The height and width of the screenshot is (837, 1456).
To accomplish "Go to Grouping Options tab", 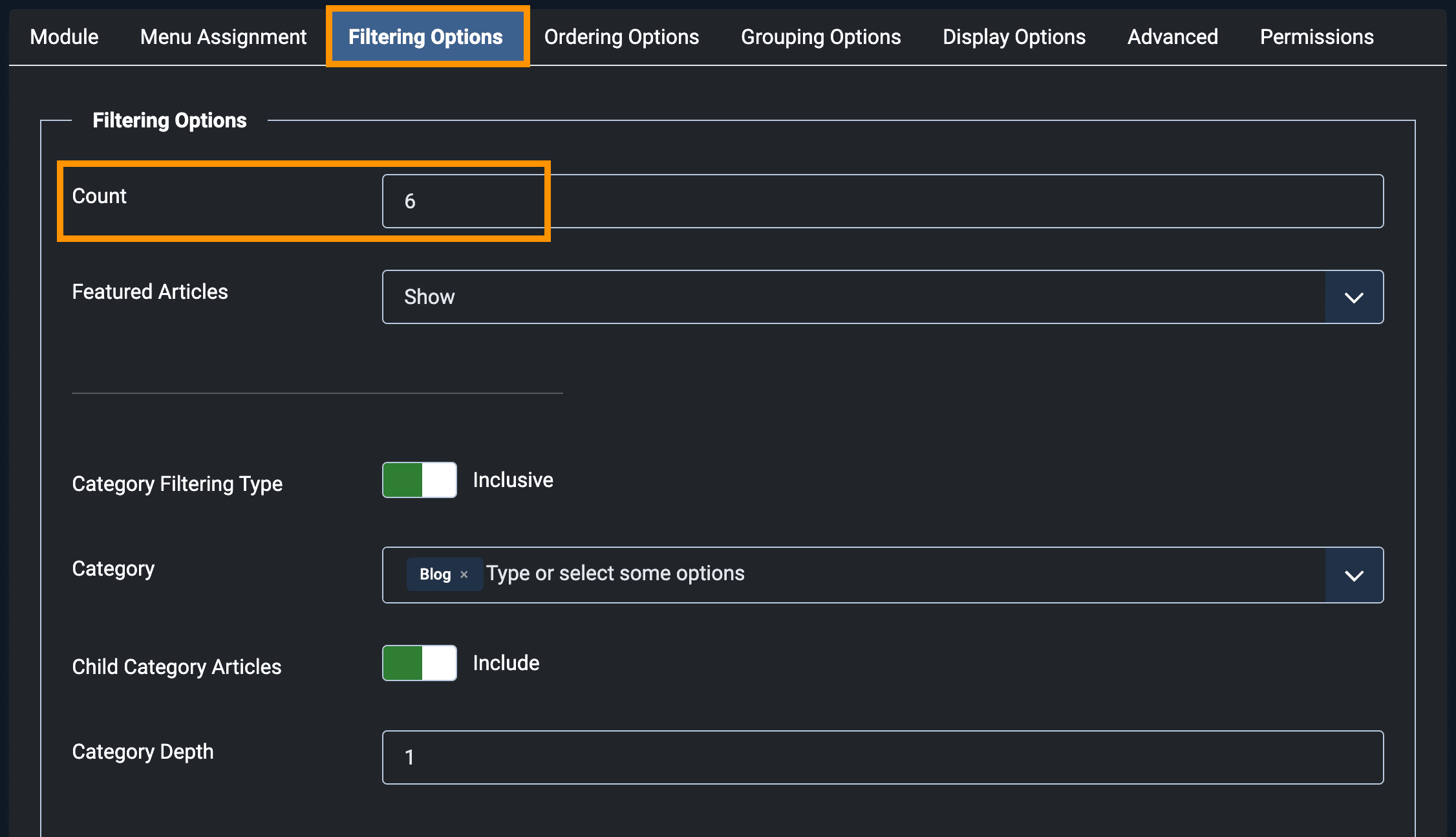I will tap(820, 37).
